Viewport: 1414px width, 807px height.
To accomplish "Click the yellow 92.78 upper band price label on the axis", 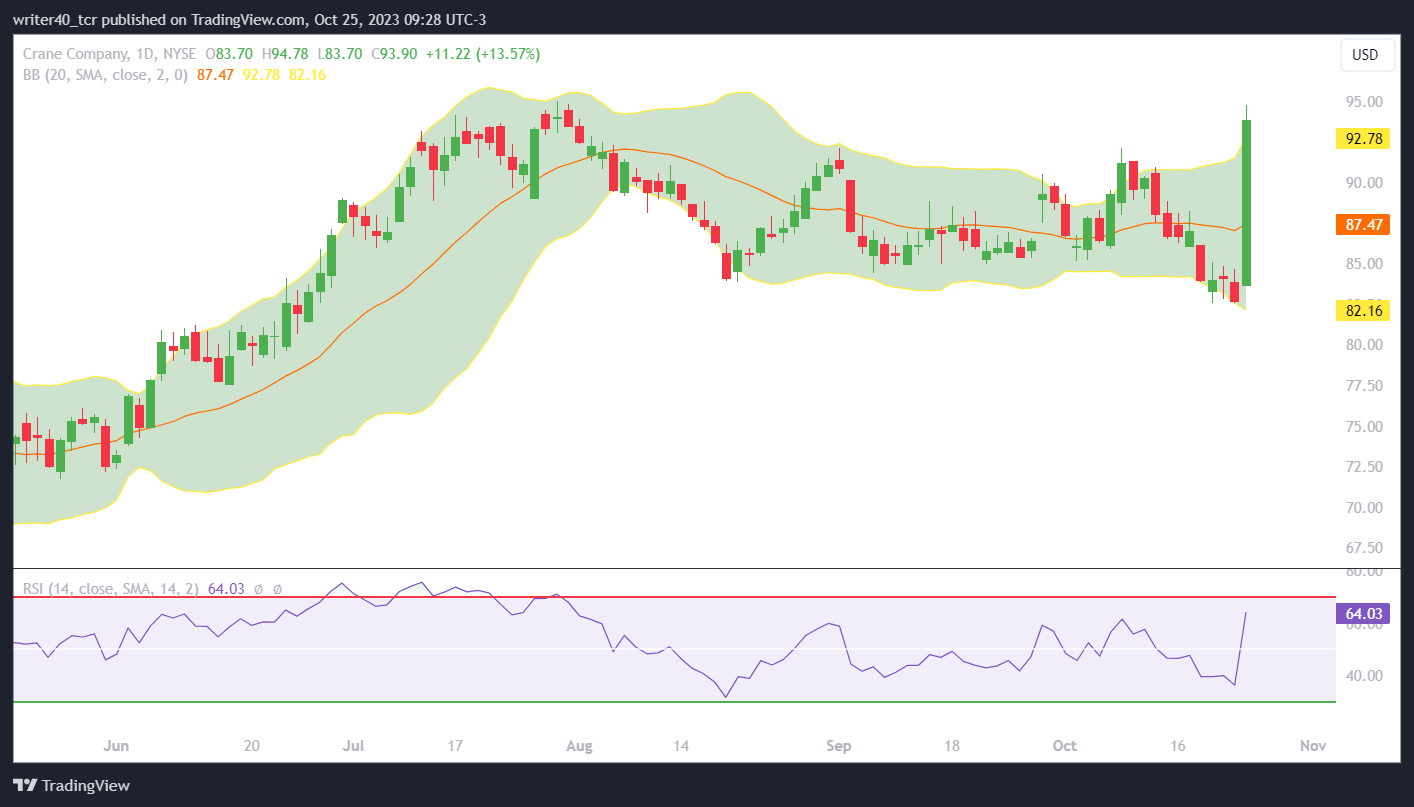I will [1364, 139].
